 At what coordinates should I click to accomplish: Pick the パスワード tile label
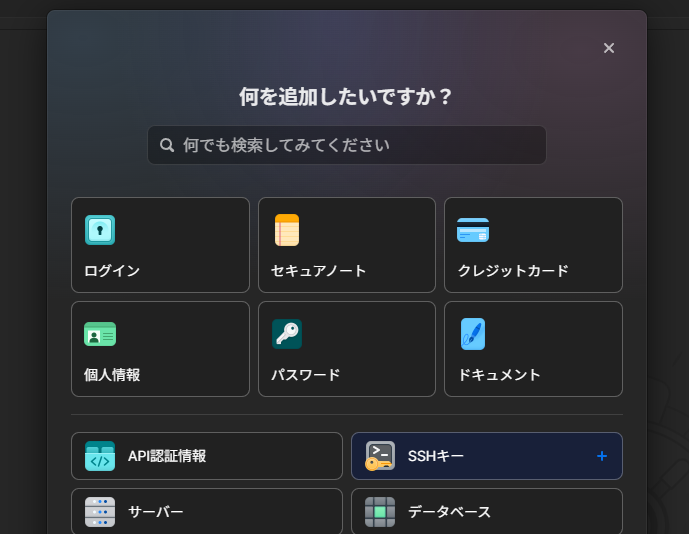[x=306, y=375]
